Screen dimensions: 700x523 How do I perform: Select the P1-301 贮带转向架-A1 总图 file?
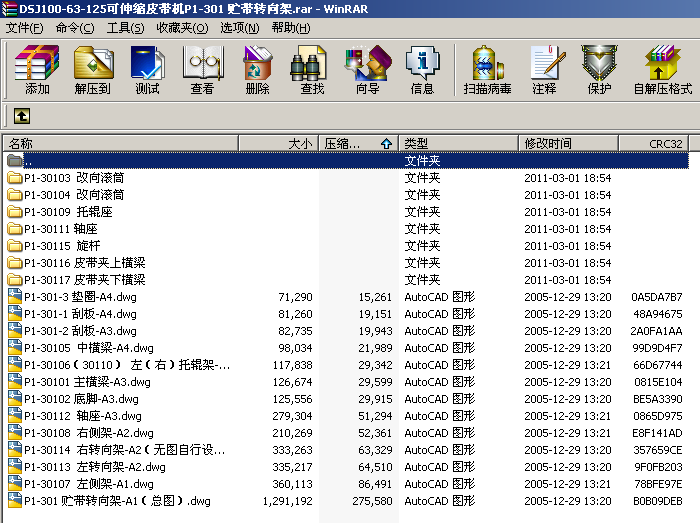click(117, 501)
